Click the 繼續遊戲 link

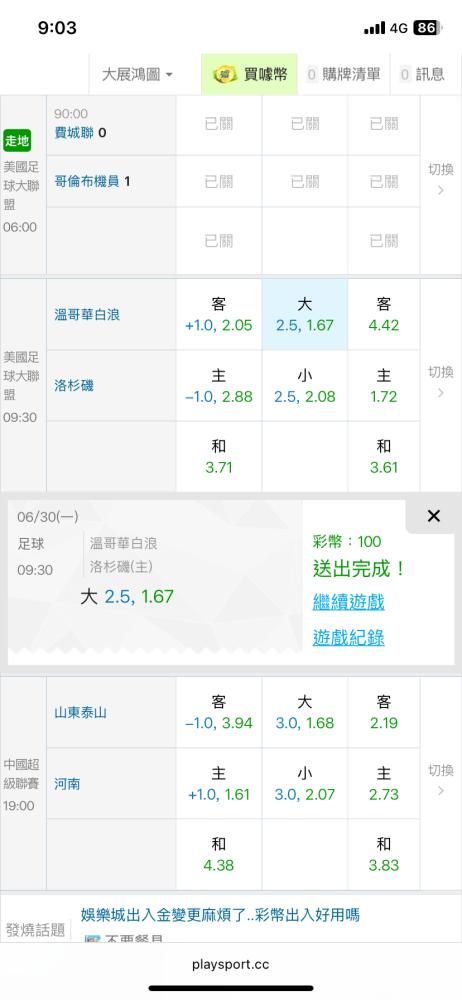pyautogui.click(x=348, y=601)
